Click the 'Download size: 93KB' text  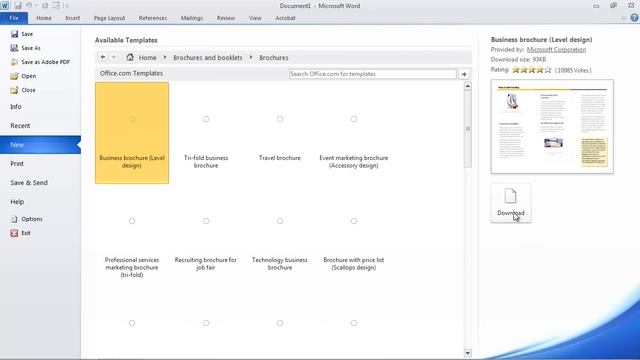(x=518, y=60)
